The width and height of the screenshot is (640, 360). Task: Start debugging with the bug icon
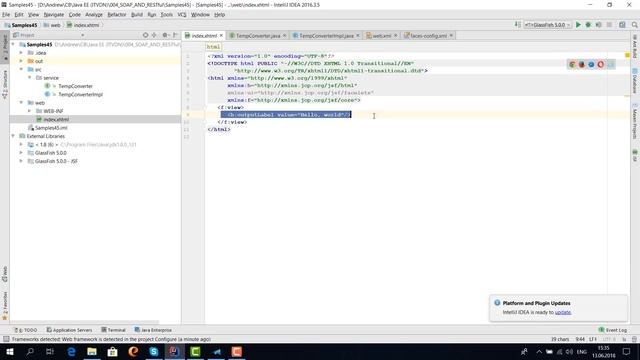click(x=588, y=25)
